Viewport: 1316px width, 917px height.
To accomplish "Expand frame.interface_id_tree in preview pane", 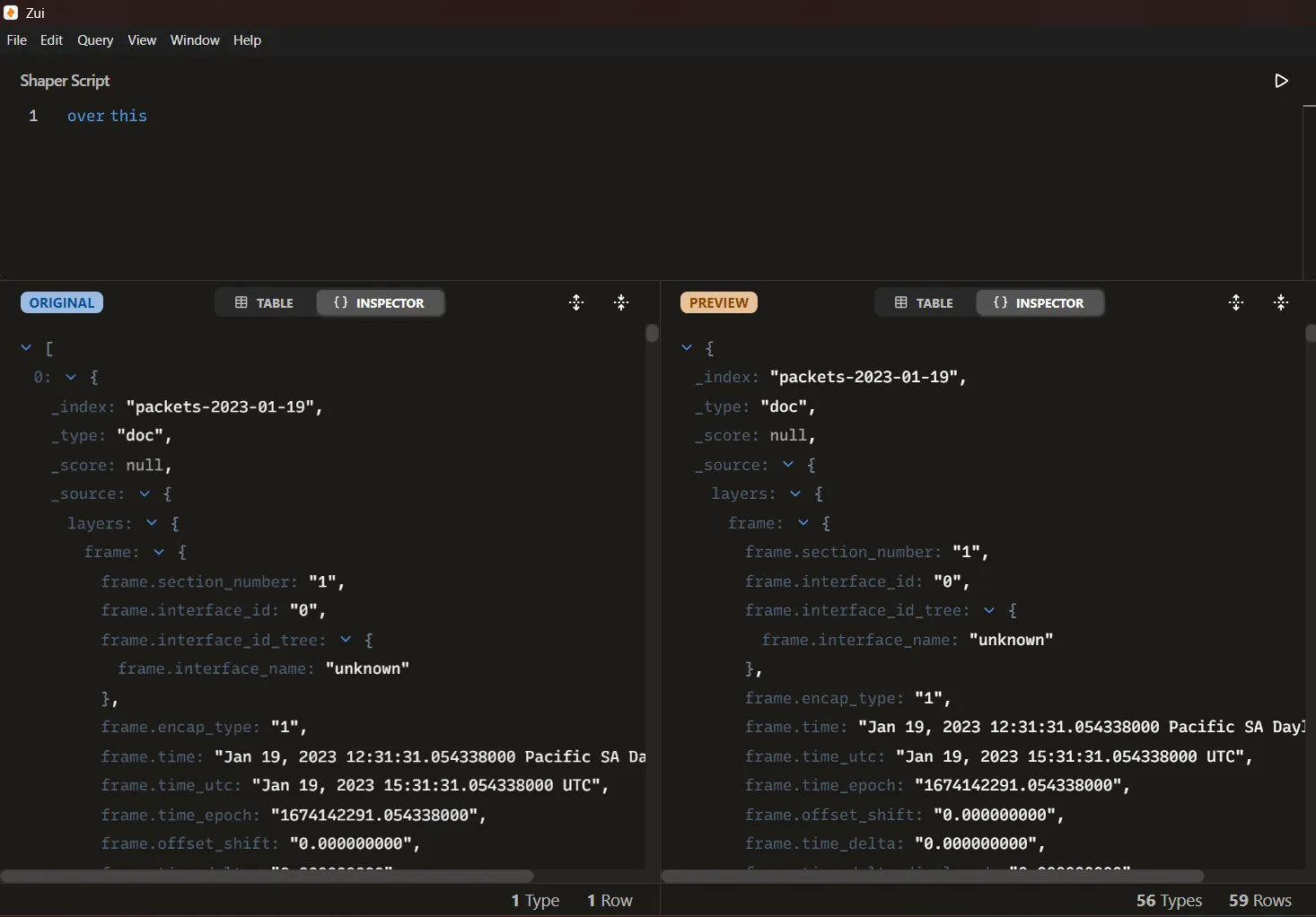I will (989, 611).
